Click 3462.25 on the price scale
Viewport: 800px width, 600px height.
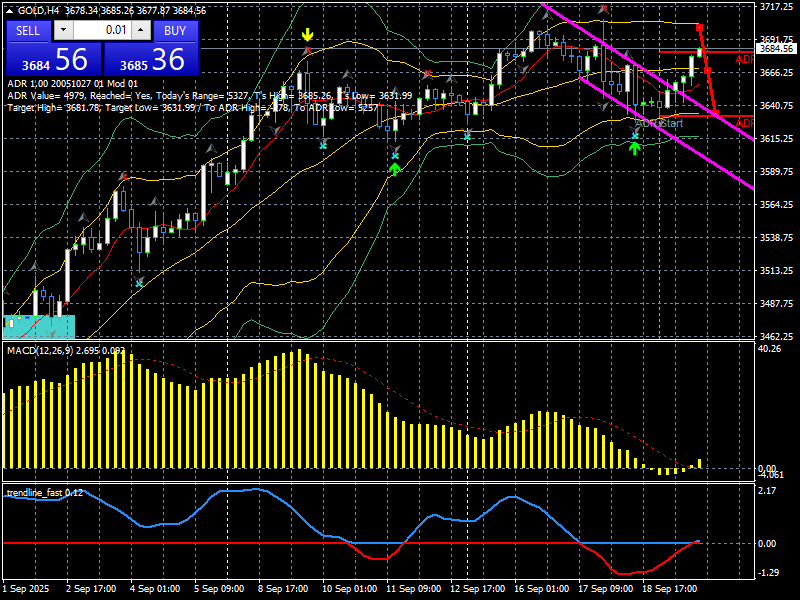point(776,337)
